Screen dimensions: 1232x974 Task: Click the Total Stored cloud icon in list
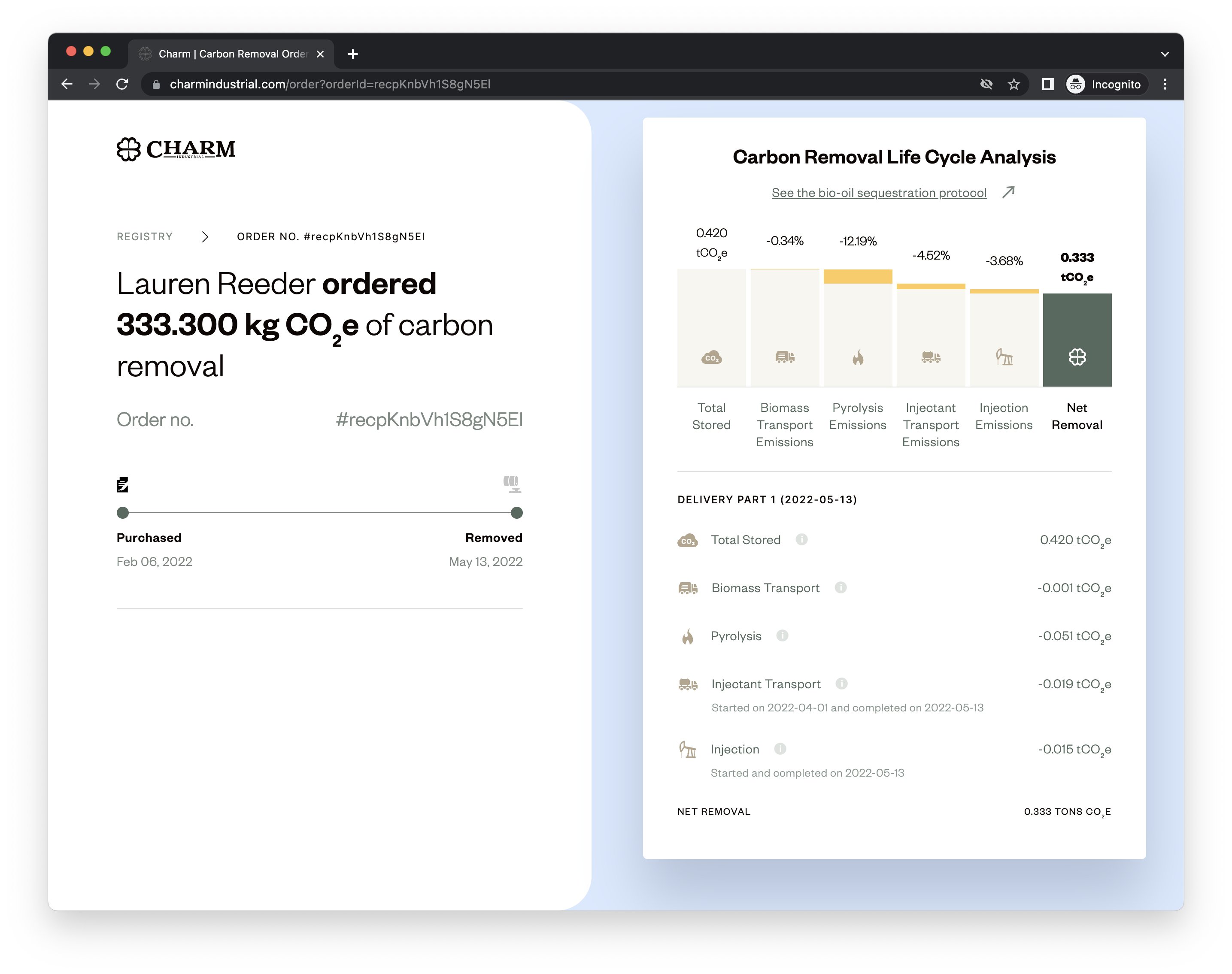(x=687, y=540)
